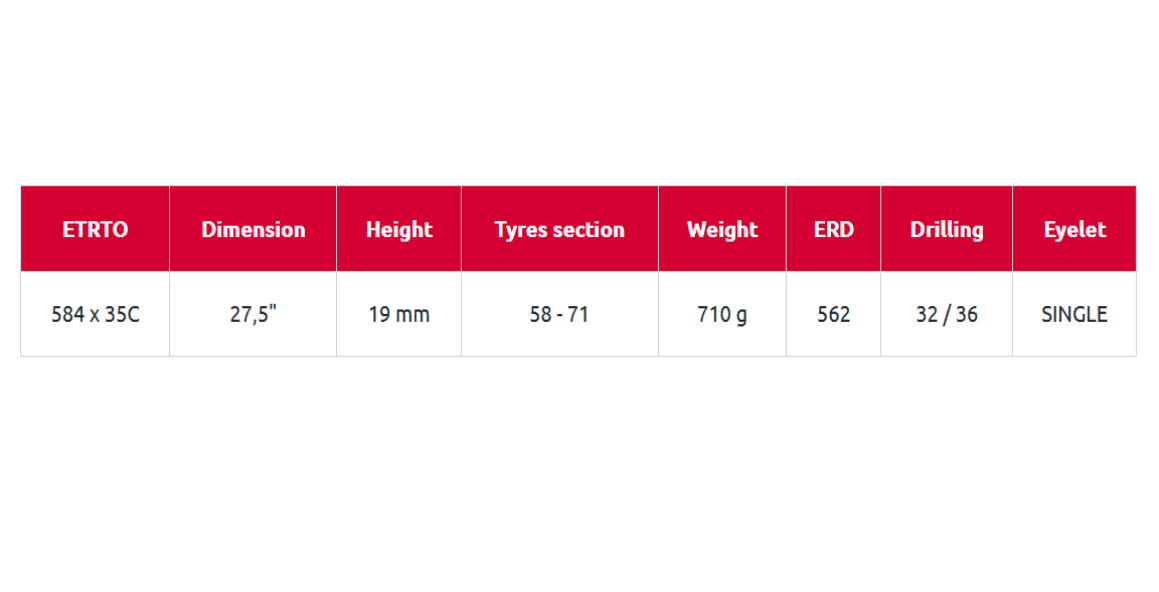Click the 19 mm height value

point(399,314)
